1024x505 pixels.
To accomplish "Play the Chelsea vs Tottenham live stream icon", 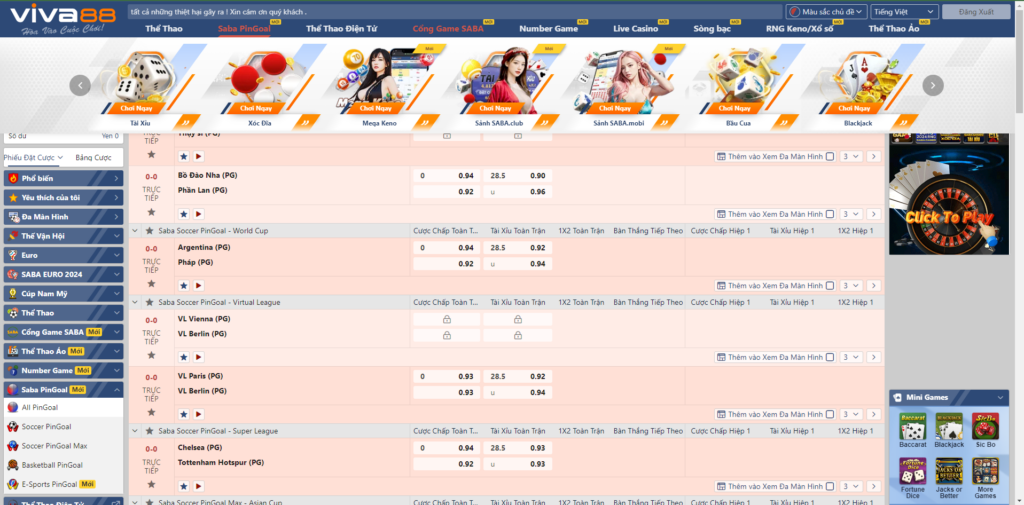I will pyautogui.click(x=199, y=486).
